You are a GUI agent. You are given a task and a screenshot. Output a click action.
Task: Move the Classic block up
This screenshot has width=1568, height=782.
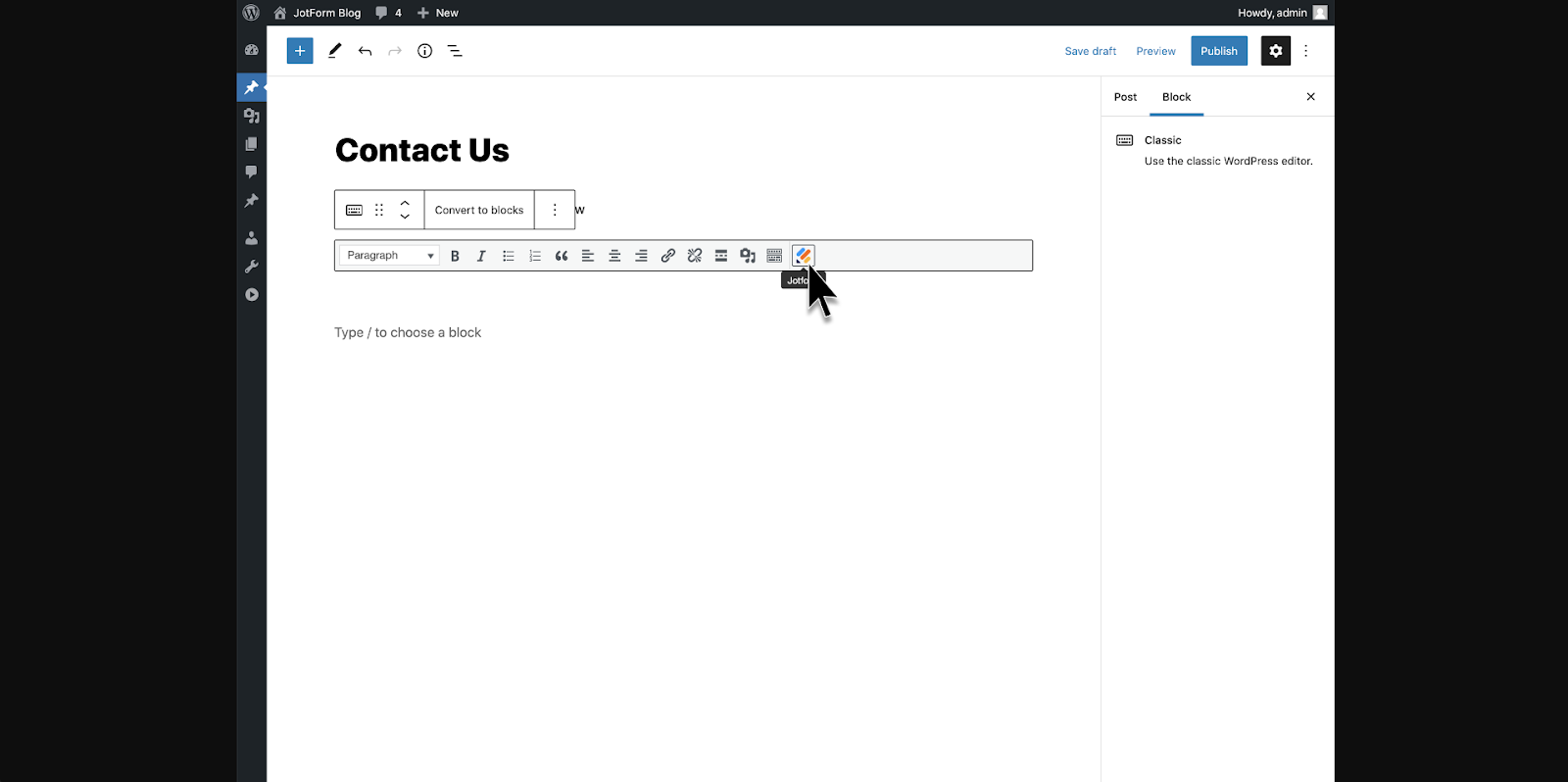[x=405, y=203]
